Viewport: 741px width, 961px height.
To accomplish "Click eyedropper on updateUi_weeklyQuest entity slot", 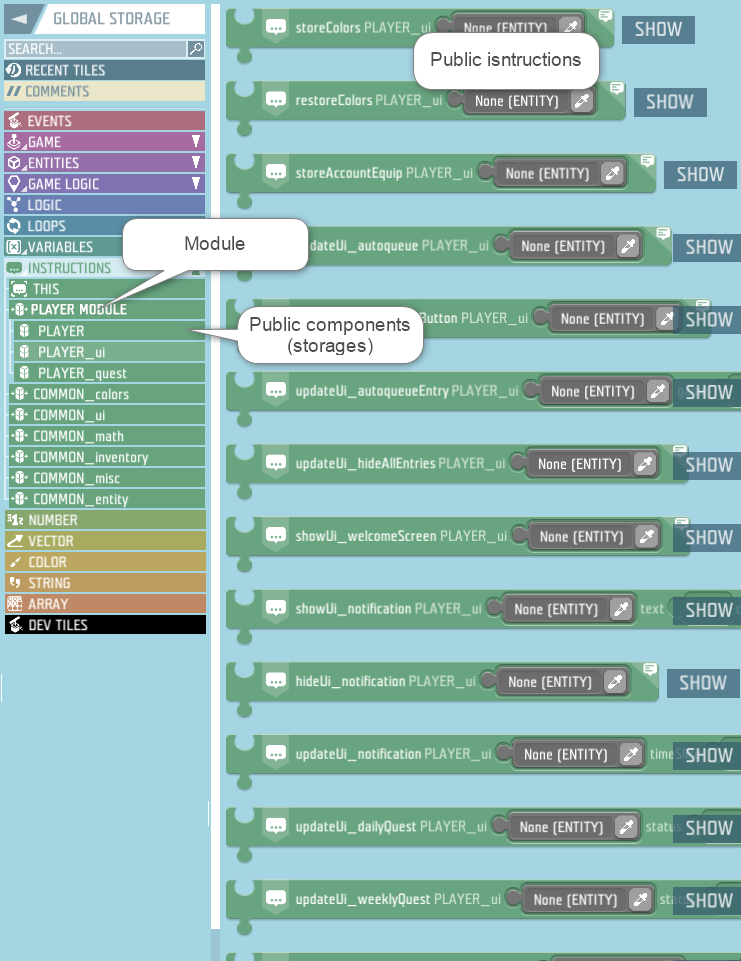I will (x=641, y=900).
